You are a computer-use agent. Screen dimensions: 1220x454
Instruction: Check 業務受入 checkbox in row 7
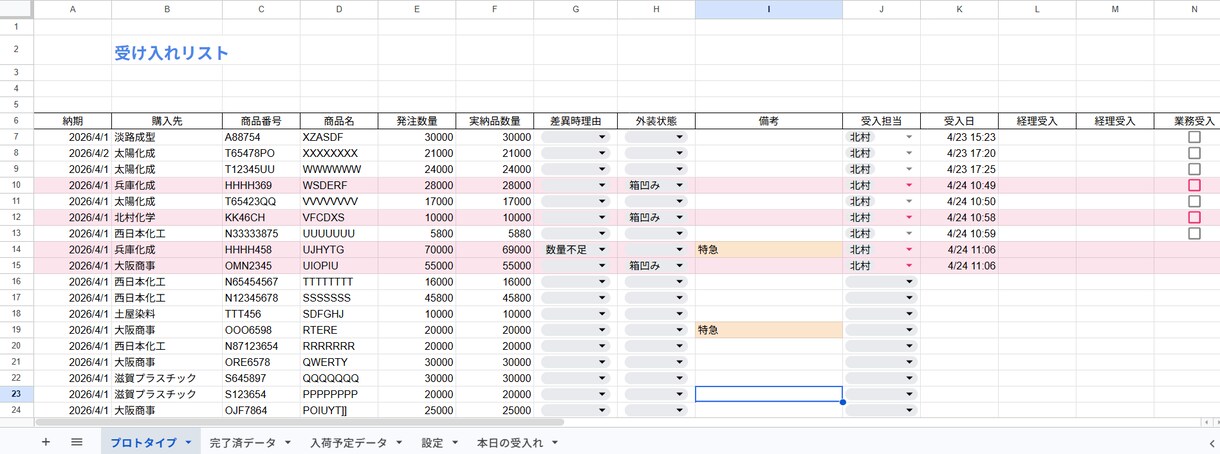click(1194, 137)
